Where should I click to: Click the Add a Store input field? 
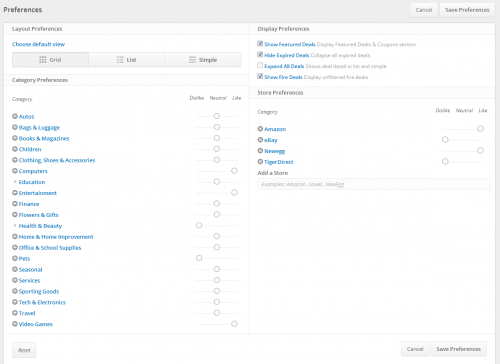(x=374, y=184)
